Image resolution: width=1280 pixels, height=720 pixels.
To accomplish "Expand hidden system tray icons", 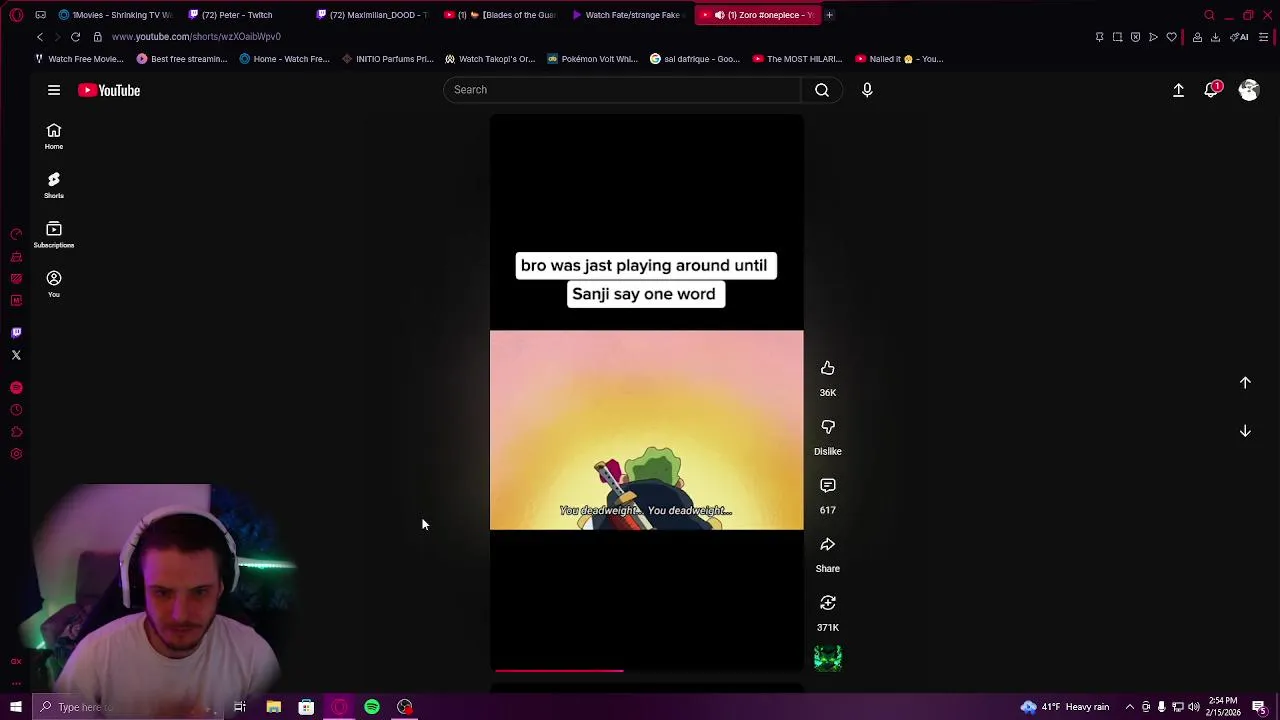I will pos(1129,707).
